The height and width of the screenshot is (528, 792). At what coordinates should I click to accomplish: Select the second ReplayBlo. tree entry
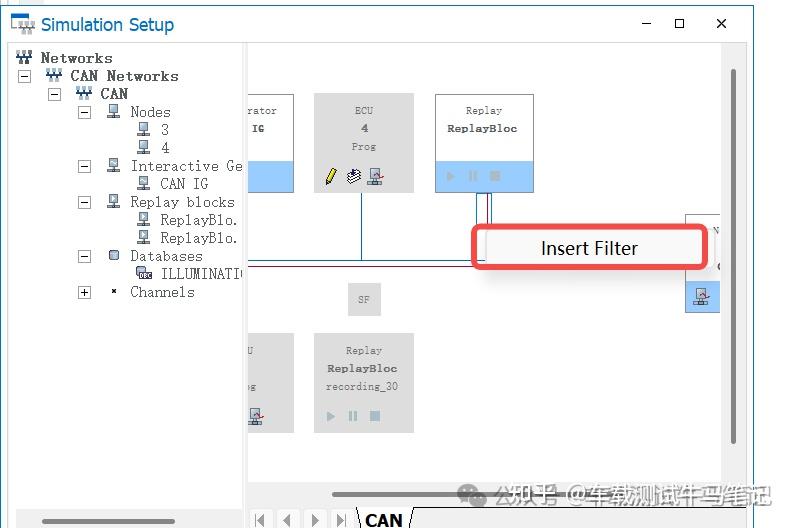click(199, 238)
